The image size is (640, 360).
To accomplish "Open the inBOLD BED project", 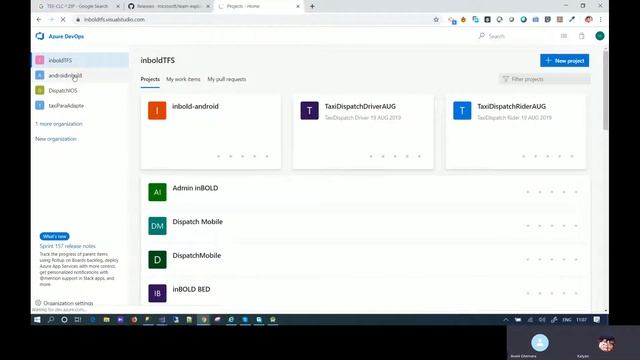I will pos(365,292).
